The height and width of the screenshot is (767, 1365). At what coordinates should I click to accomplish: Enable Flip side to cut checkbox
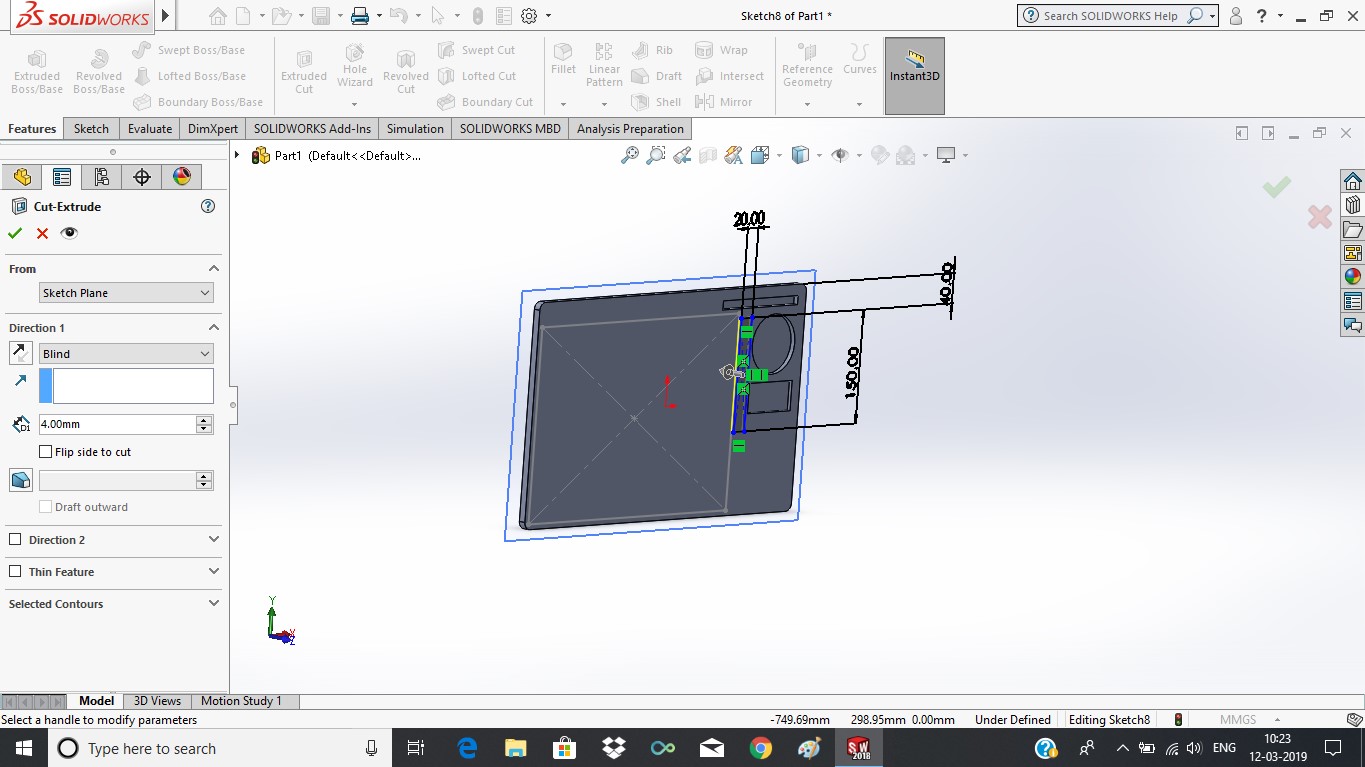tap(45, 452)
